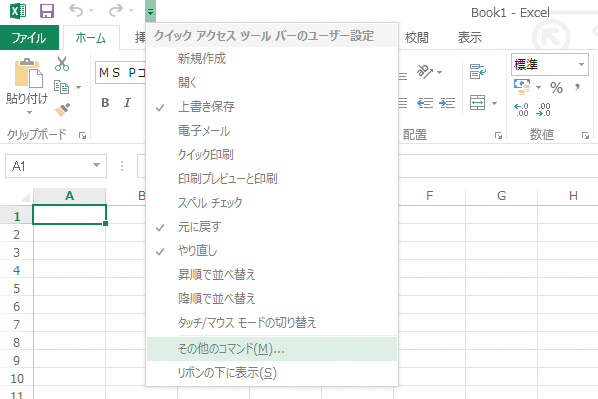Open the ファイル tab
Image resolution: width=598 pixels, height=399 pixels.
(29, 37)
